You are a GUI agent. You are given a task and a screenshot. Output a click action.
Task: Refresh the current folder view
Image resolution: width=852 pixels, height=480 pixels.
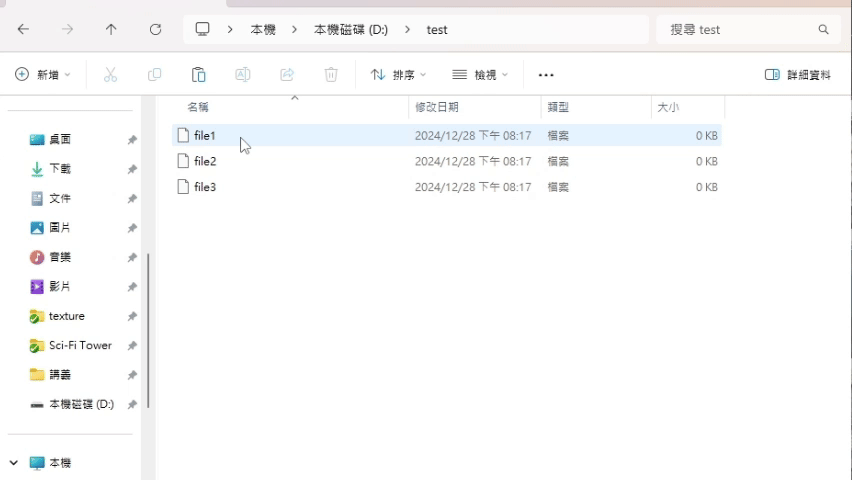click(x=155, y=30)
